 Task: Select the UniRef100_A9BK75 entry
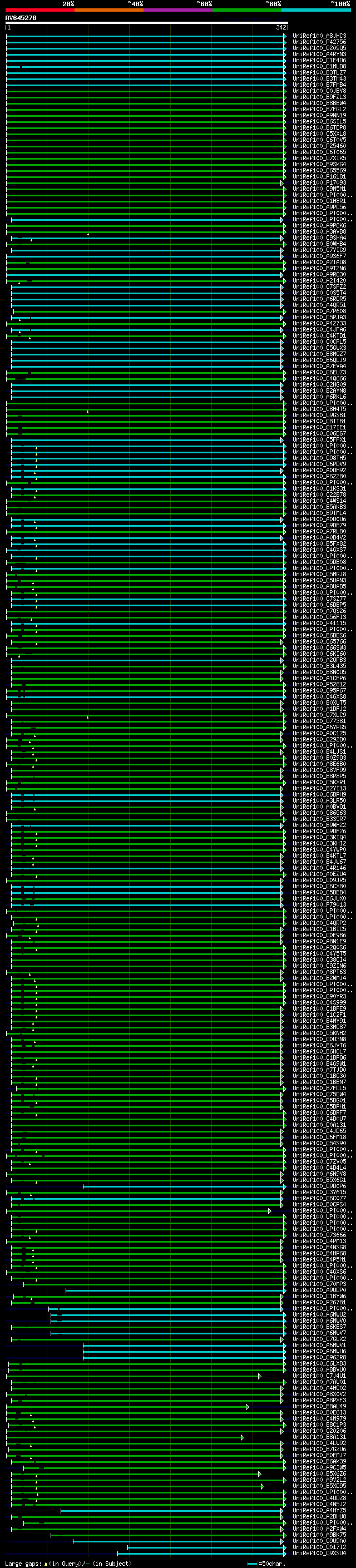[319, 1535]
